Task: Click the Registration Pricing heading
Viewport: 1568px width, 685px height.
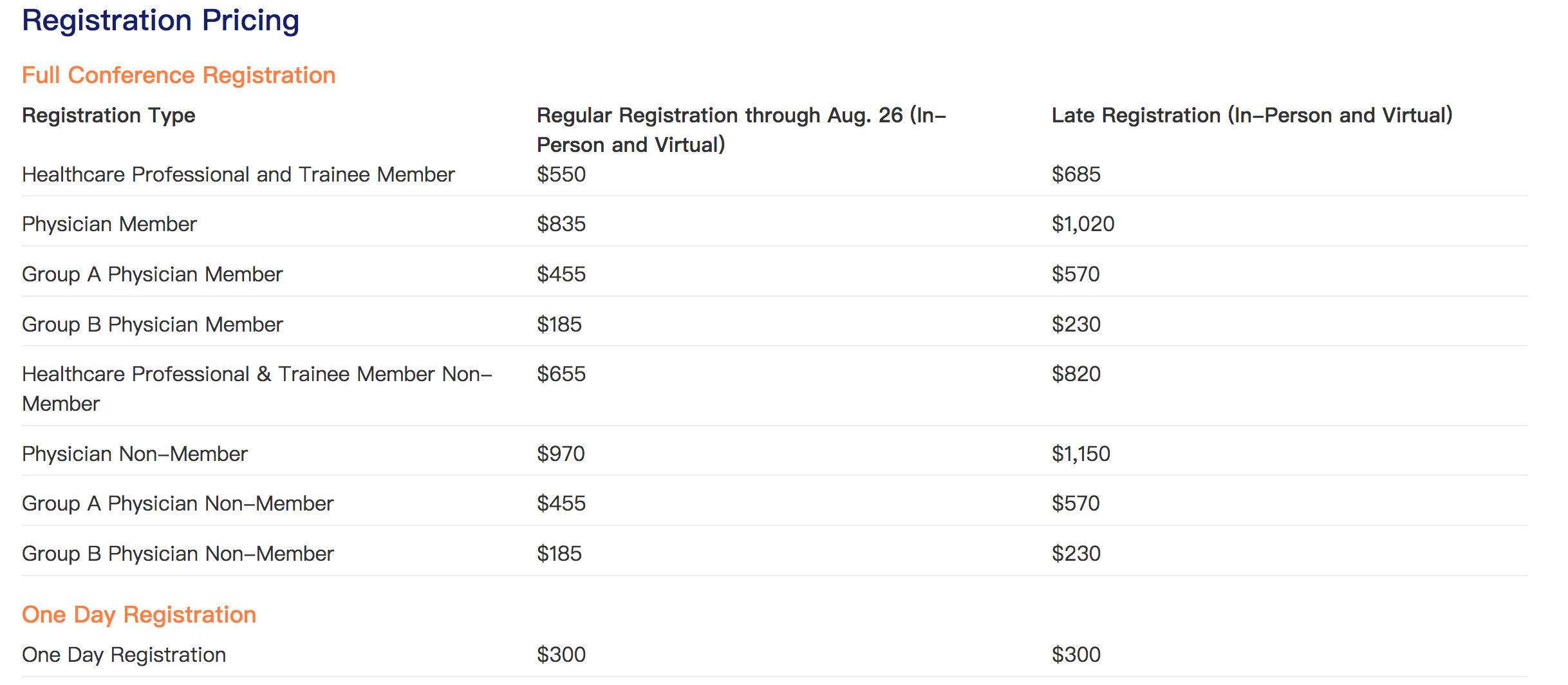Action: [160, 21]
